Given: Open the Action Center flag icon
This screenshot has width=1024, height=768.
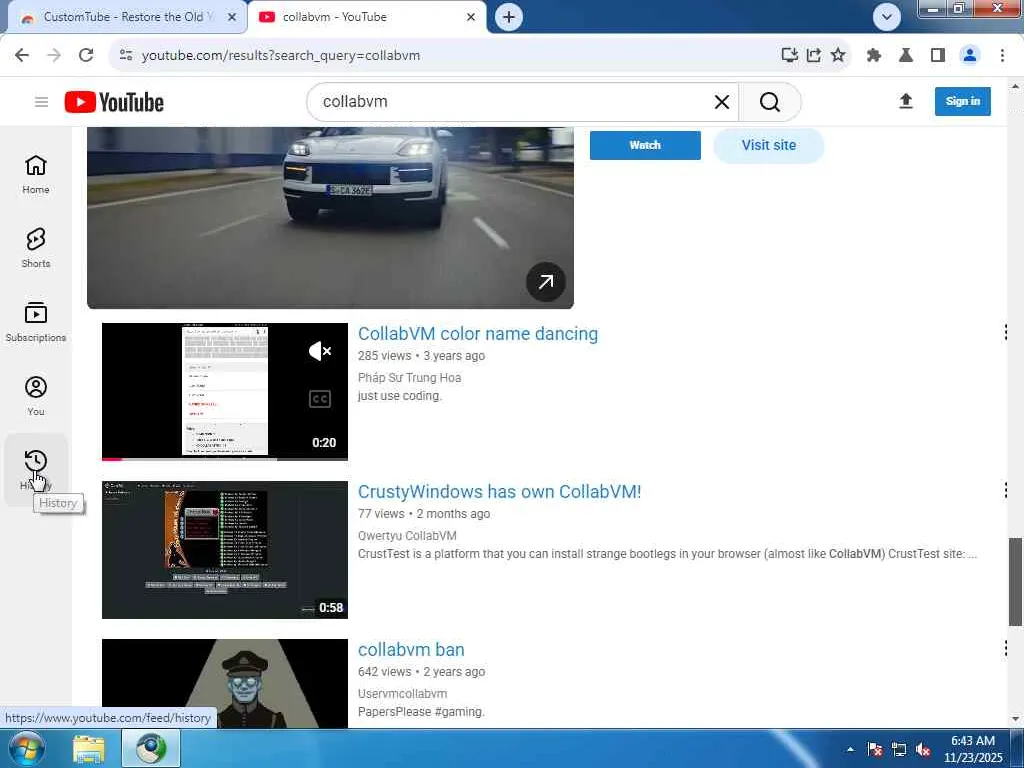Looking at the screenshot, I should [874, 749].
